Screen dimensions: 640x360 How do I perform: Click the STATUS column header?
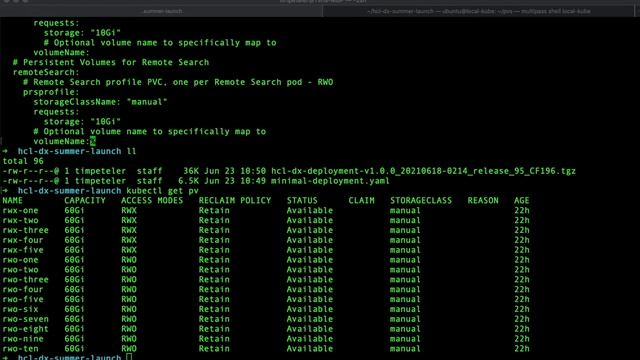coord(302,201)
